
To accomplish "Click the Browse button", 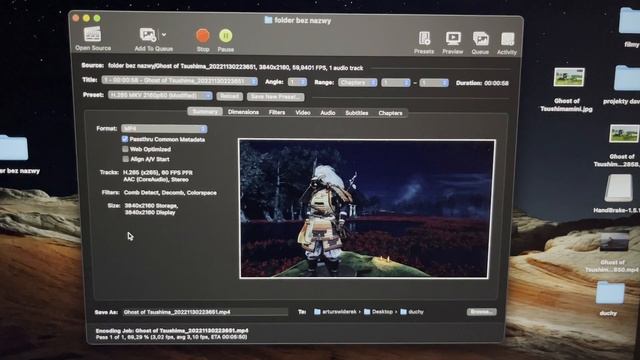I will point(482,312).
